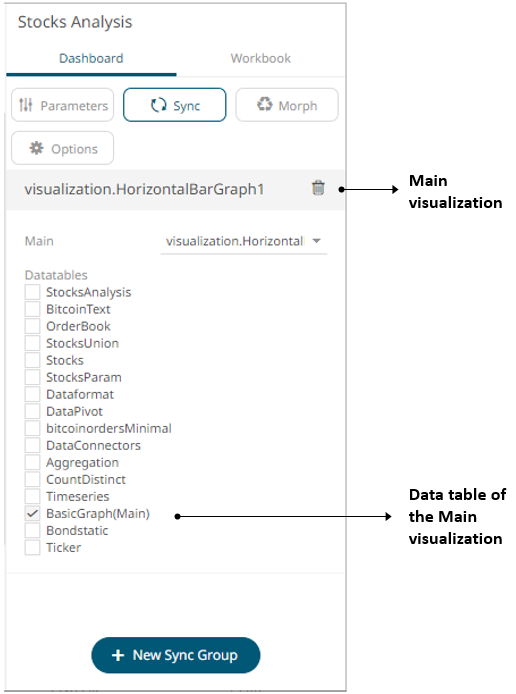
Task: Select the Dashboard tab
Action: [x=91, y=59]
